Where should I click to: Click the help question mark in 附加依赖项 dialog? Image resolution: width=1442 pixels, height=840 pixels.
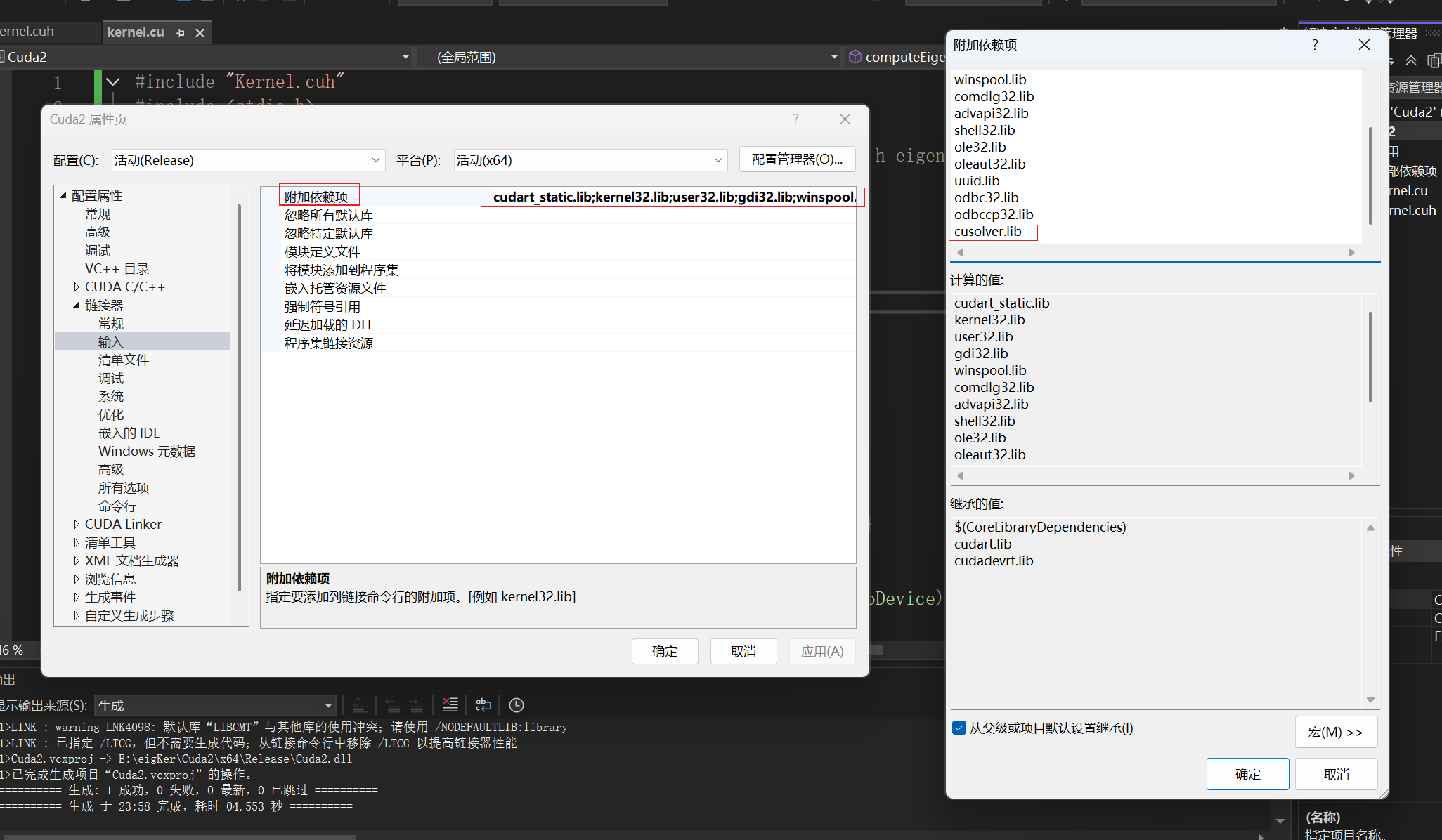point(1314,45)
